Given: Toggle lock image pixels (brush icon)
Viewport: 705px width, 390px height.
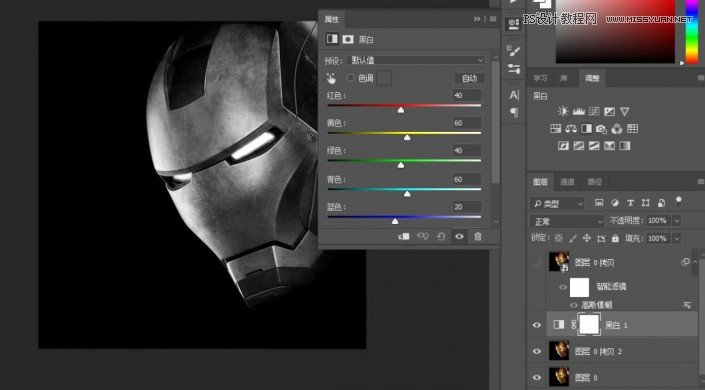Looking at the screenshot, I should click(x=573, y=238).
